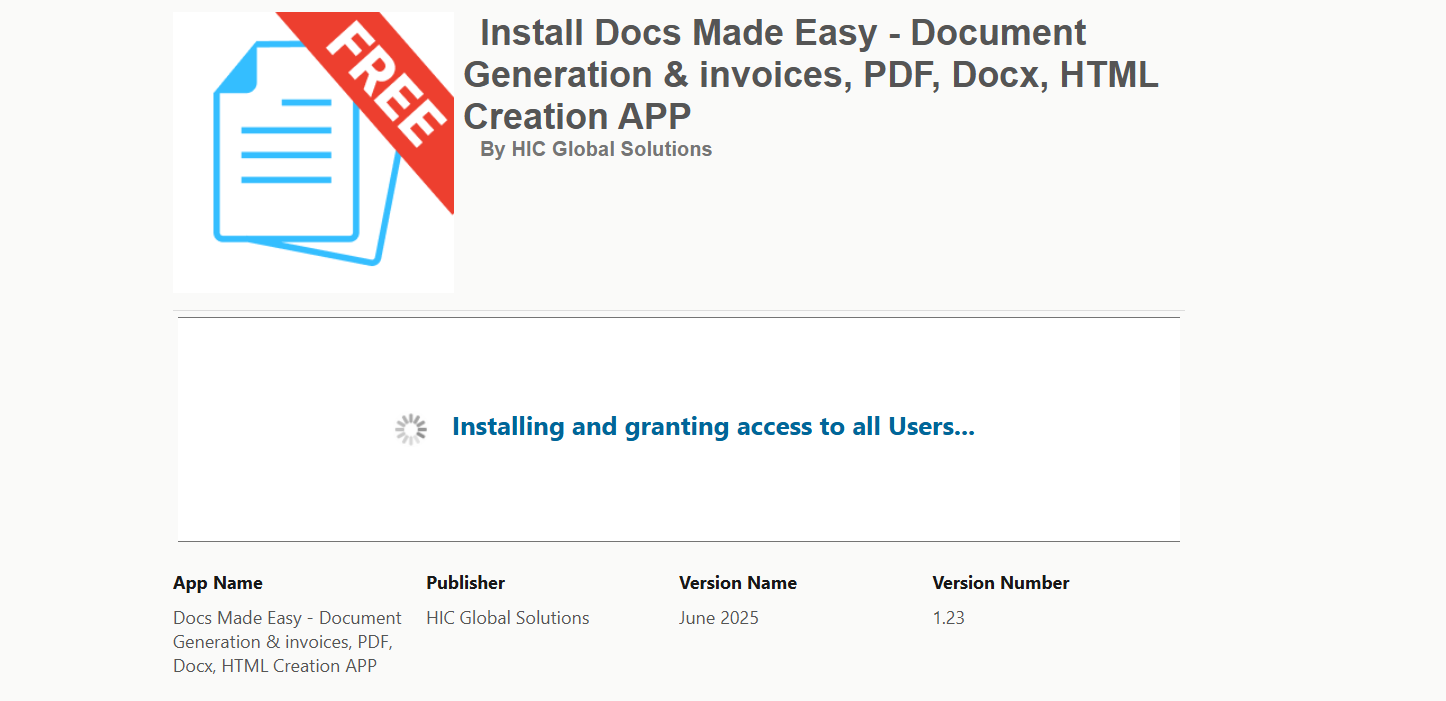Click the install page title heading
The image size is (1446, 701).
point(811,75)
